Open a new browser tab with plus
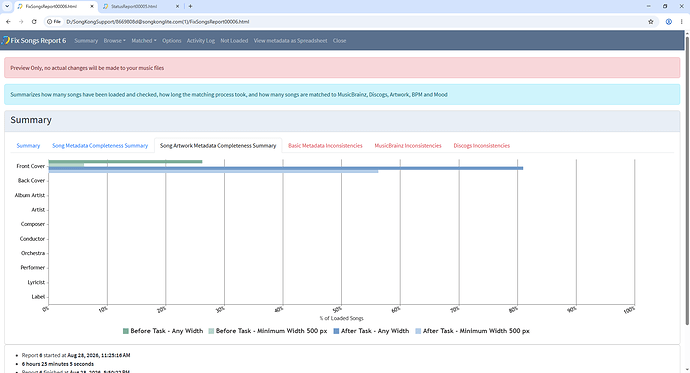The width and height of the screenshot is (690, 373). tap(190, 6)
